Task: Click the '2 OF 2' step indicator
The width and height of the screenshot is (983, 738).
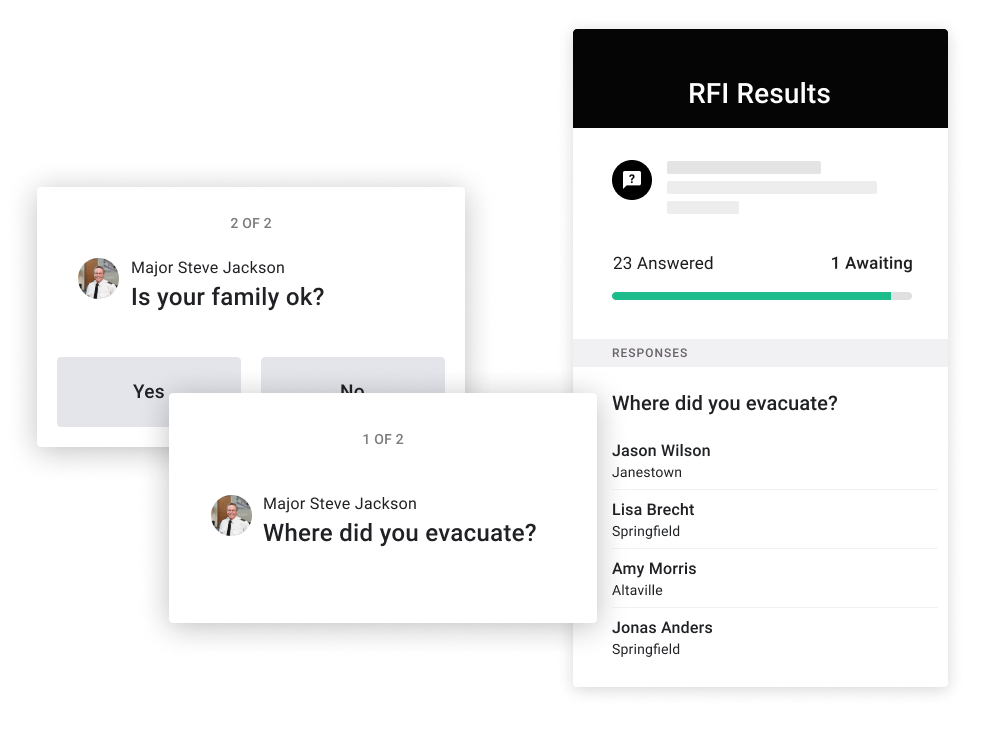Action: point(251,223)
